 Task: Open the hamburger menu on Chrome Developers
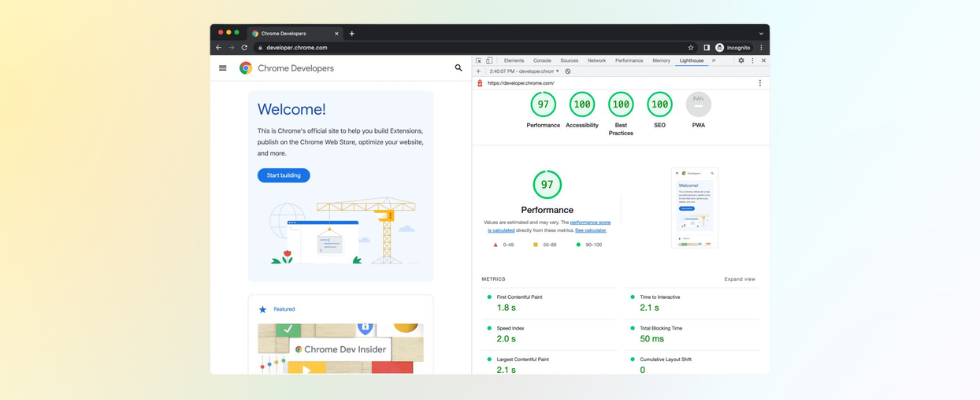pos(222,68)
